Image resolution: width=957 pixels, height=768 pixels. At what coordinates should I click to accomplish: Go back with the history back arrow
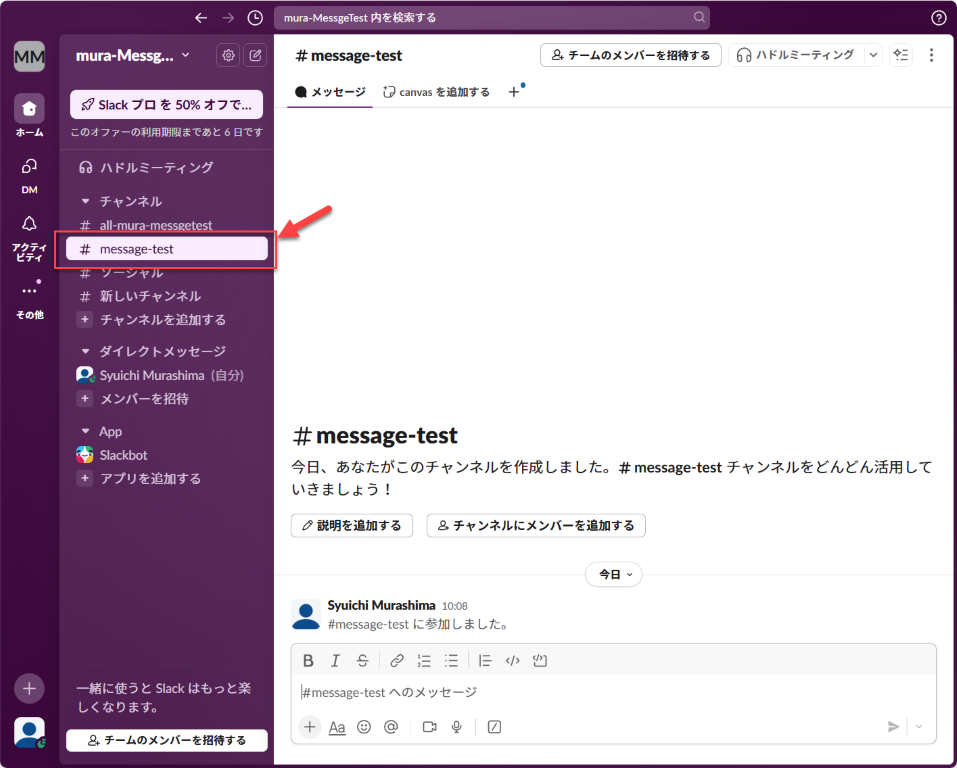pyautogui.click(x=201, y=18)
